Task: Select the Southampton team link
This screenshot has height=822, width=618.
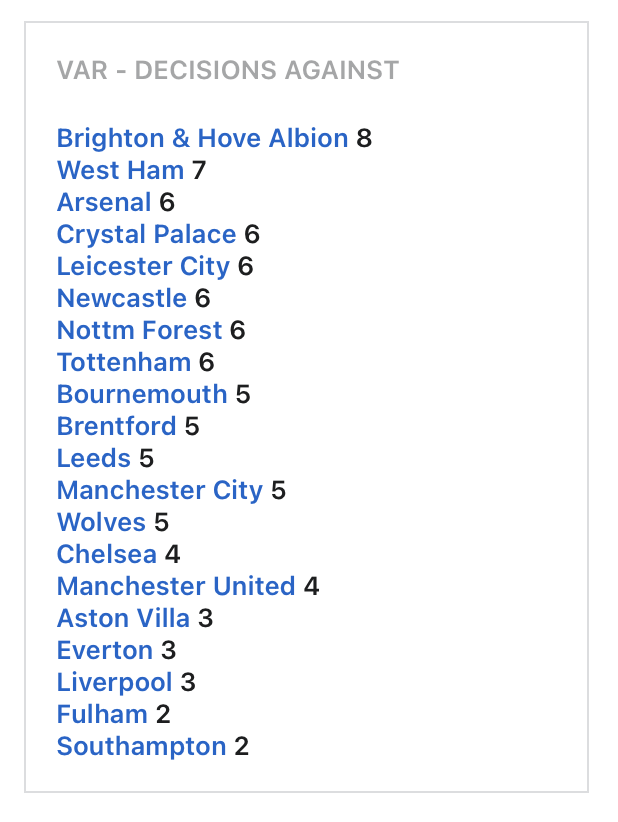Action: [x=142, y=747]
